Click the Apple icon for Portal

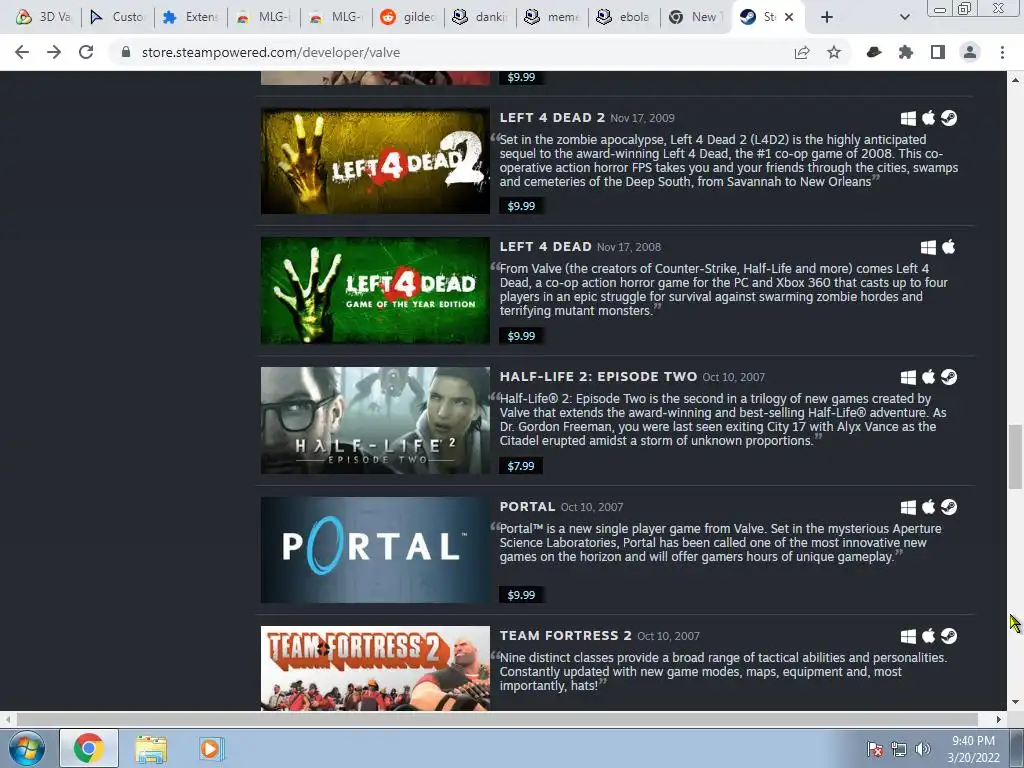928,507
